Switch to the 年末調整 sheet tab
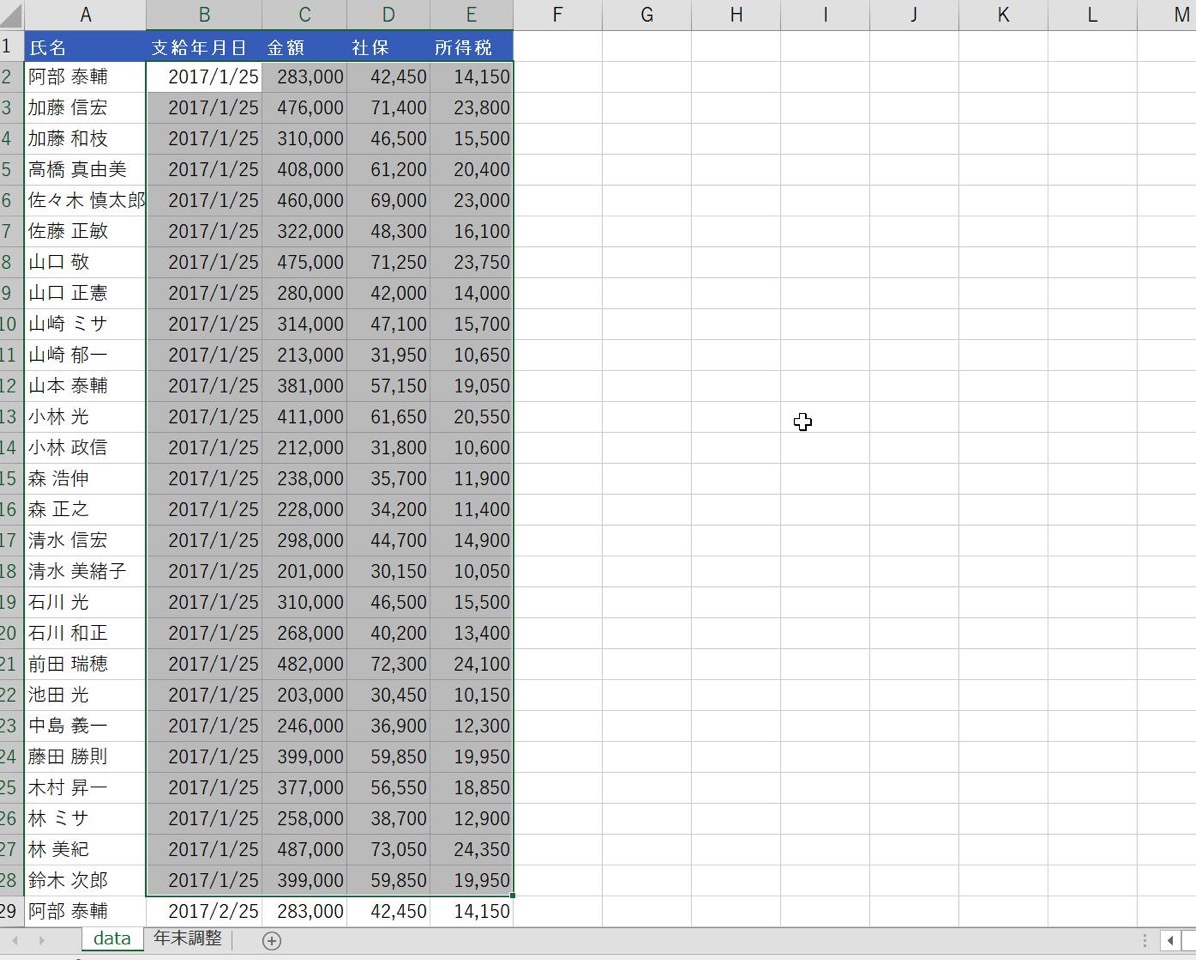This screenshot has width=1196, height=960. 187,938
